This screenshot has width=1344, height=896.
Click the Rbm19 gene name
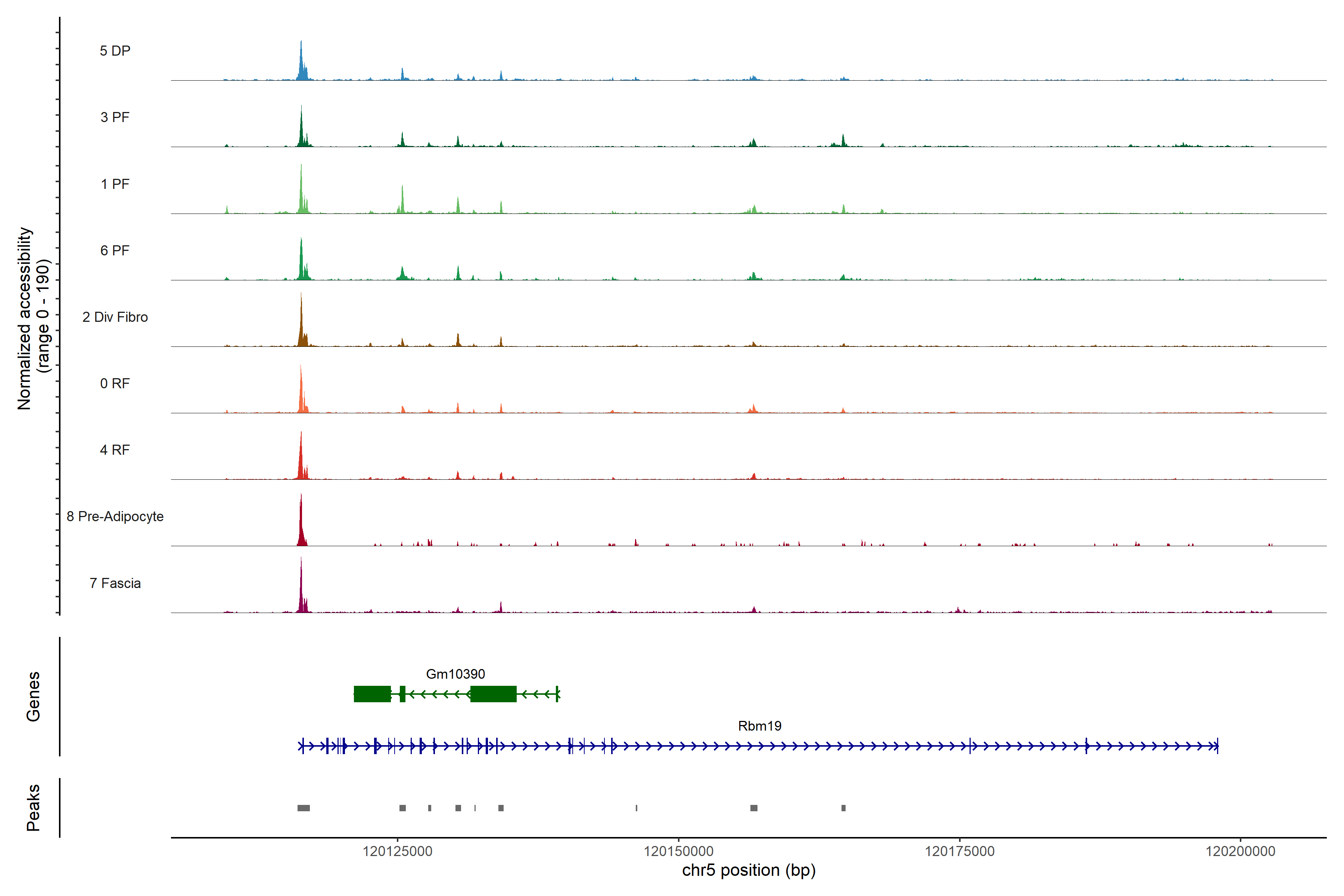click(759, 726)
